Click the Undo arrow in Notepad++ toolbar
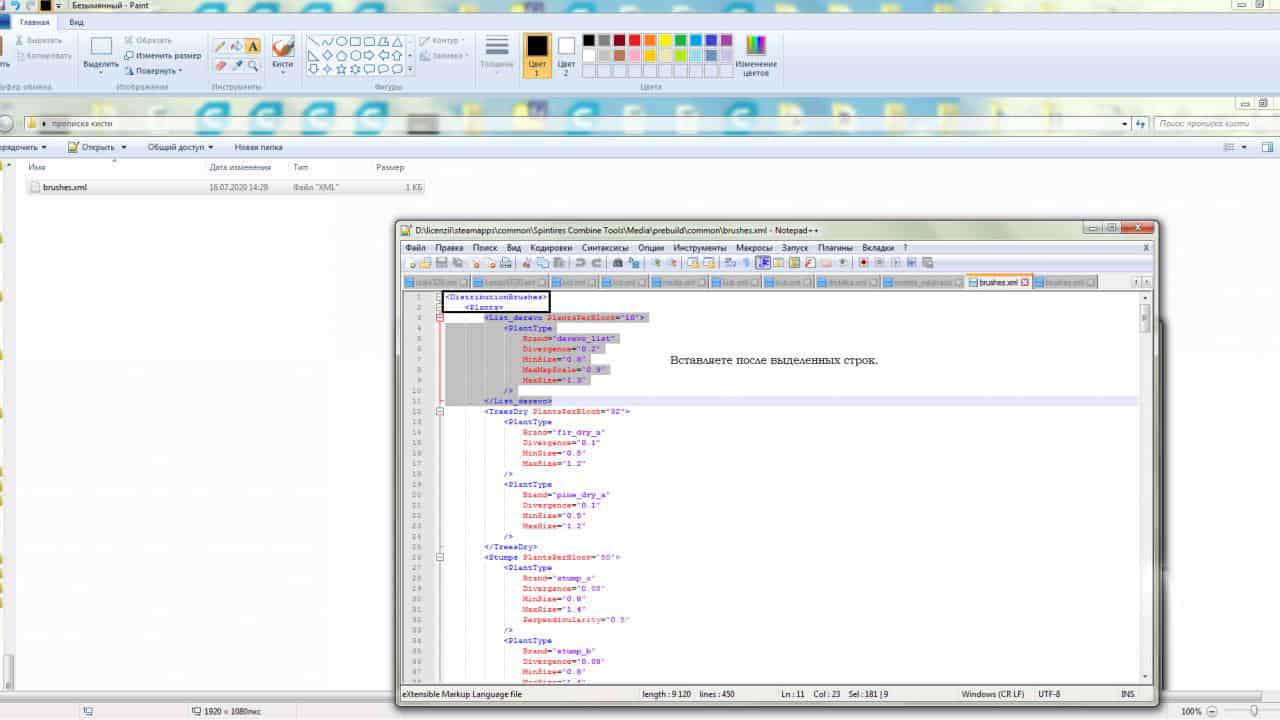 [580, 263]
